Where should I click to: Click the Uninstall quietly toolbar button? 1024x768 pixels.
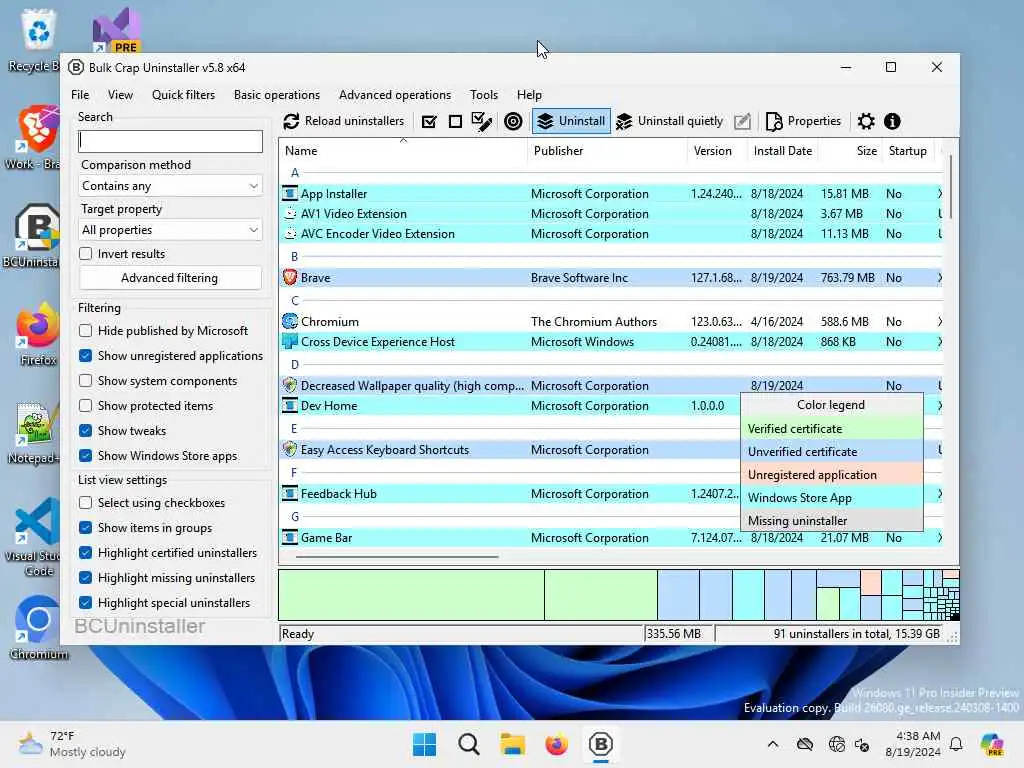click(669, 121)
